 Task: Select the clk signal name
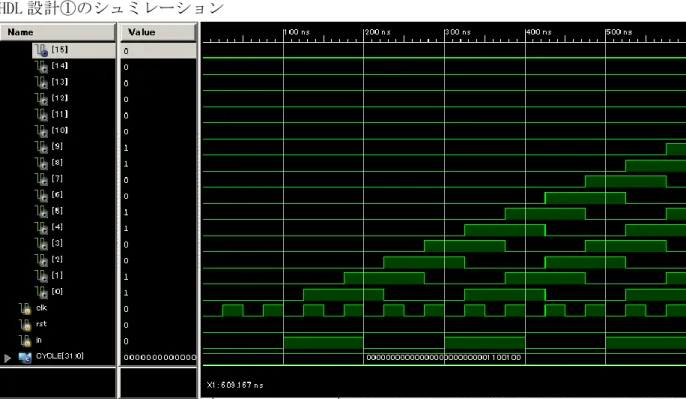42,308
